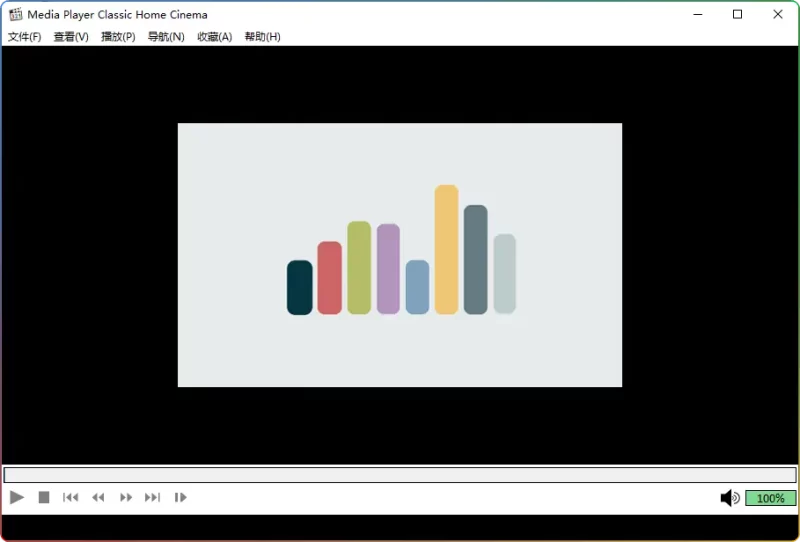Minimize the Media Player Classic window
Image resolution: width=800 pixels, height=542 pixels.
[x=697, y=14]
